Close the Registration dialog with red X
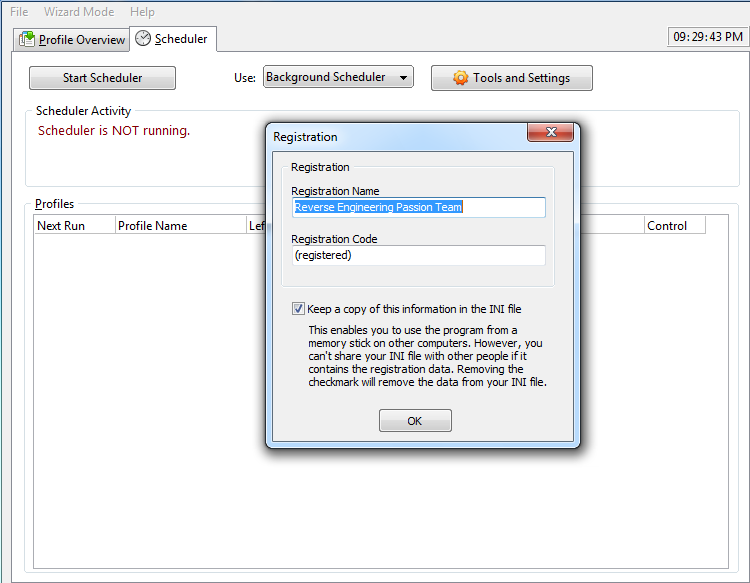Screen dimensions: 750x583 pos(551,132)
